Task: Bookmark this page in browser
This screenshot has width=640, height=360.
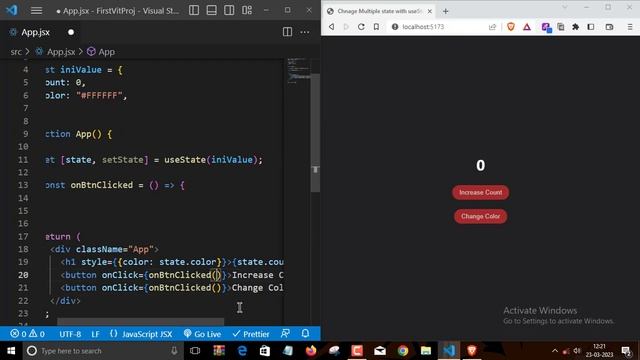Action: pos(376,27)
